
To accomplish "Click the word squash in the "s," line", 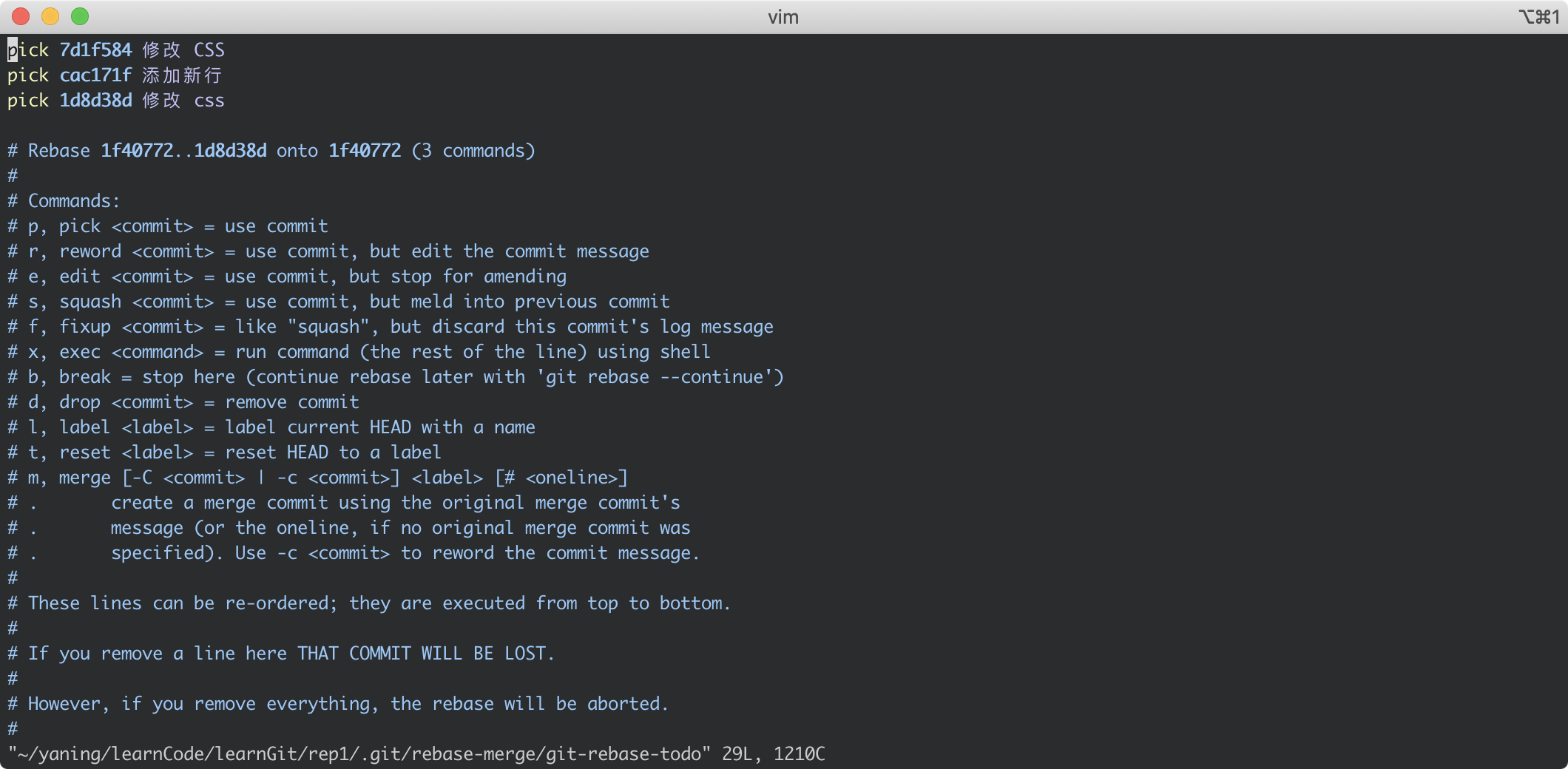I will coord(90,302).
